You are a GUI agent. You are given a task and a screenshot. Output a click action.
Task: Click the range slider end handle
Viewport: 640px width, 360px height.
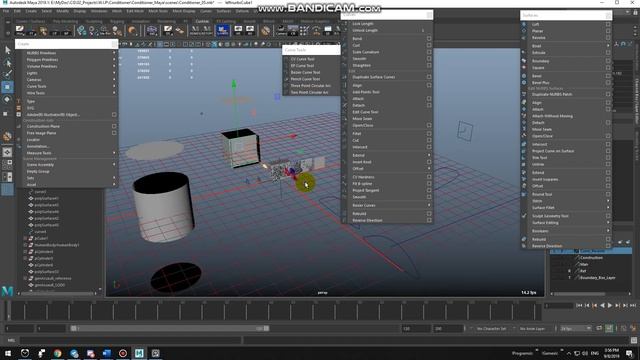point(266,329)
